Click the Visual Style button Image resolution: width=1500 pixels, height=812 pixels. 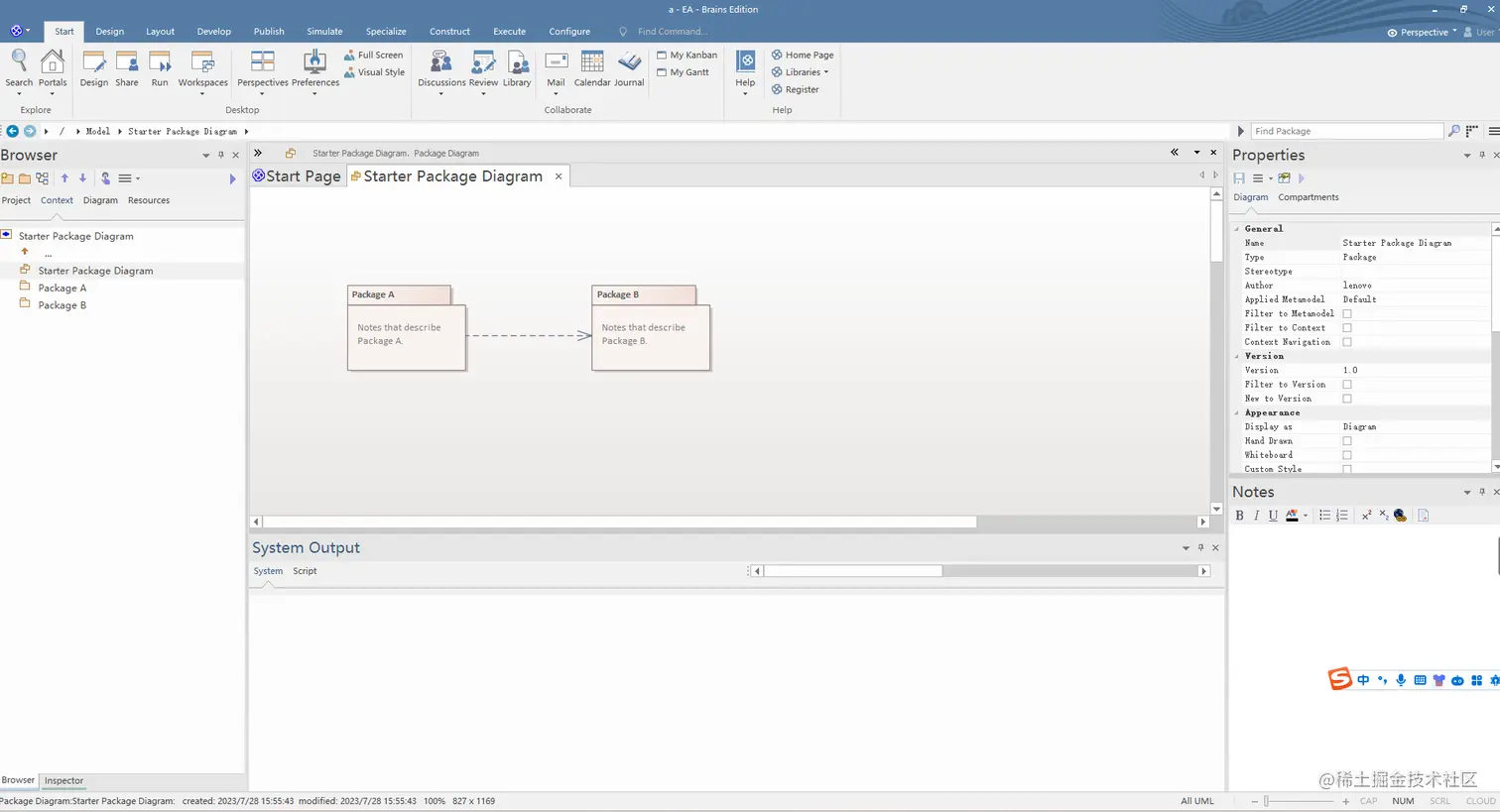pos(374,72)
